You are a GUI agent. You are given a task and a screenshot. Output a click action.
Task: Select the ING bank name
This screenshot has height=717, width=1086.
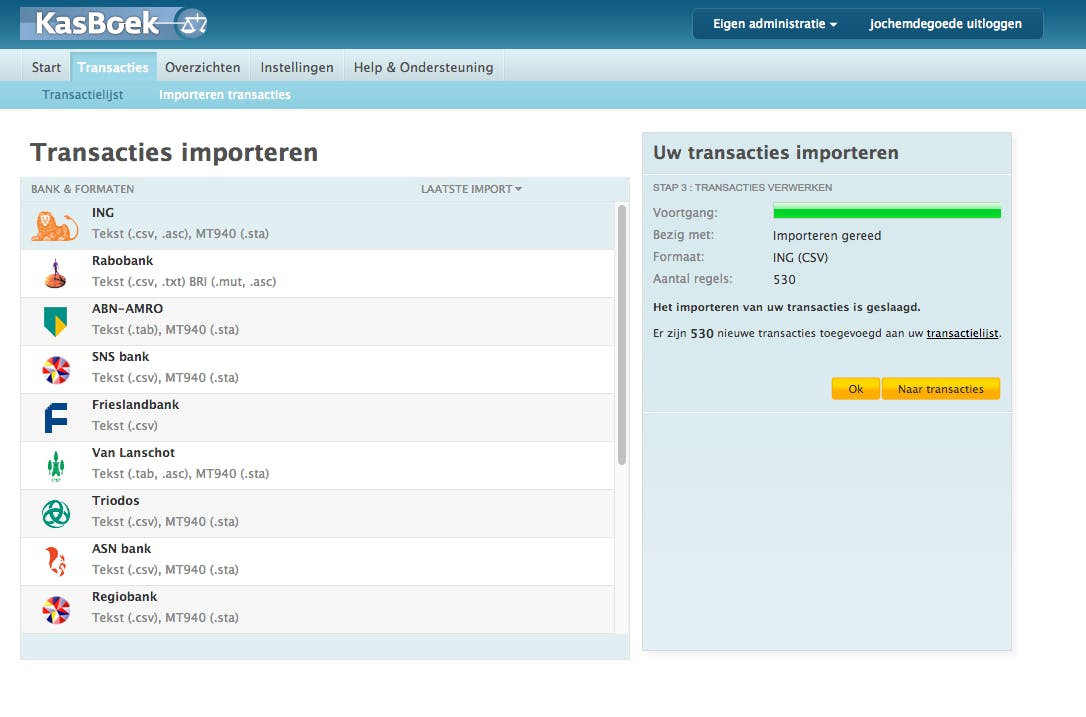pyautogui.click(x=103, y=213)
